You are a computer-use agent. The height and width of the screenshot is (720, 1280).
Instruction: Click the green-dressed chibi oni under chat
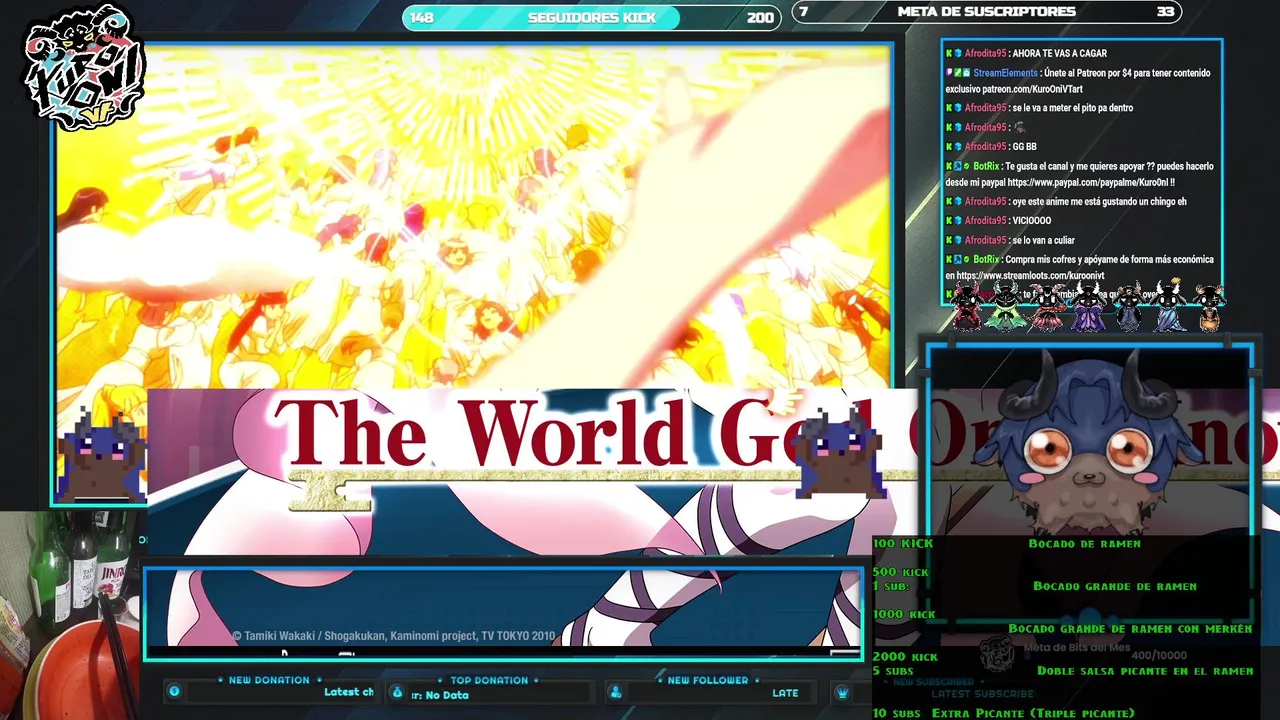1004,306
